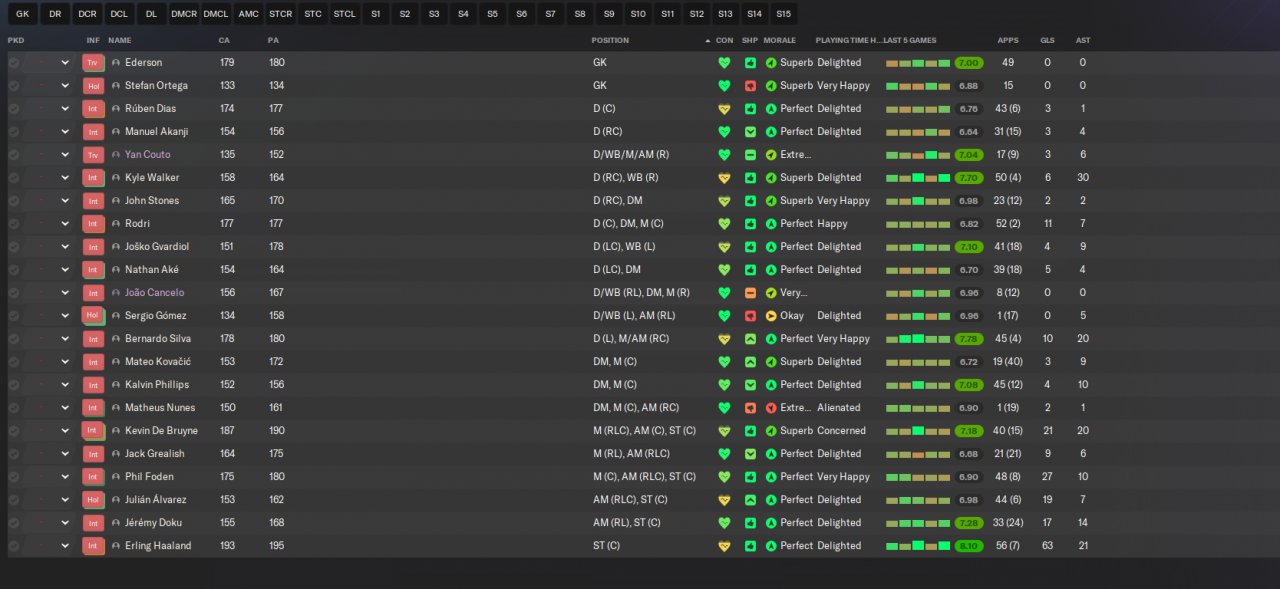Open position dropdown for Ederson

click(x=65, y=62)
